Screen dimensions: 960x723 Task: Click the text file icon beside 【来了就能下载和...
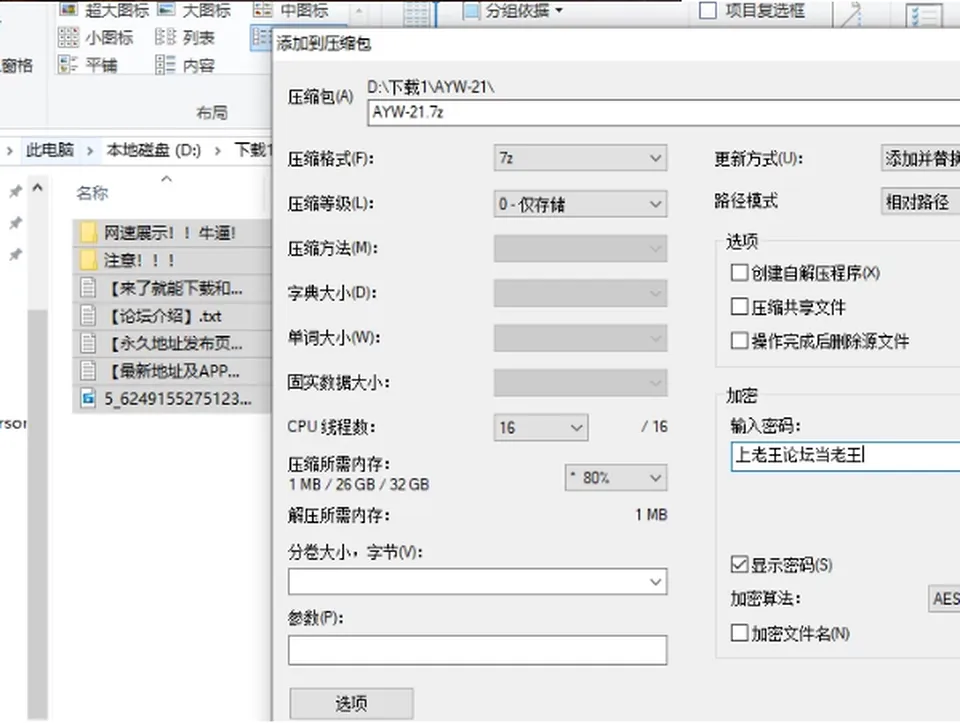tap(89, 288)
